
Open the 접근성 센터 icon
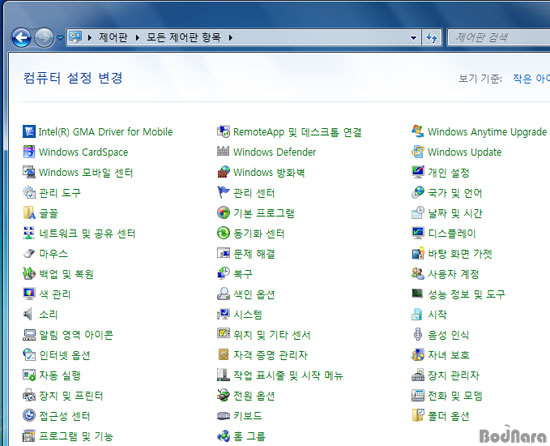(29, 415)
